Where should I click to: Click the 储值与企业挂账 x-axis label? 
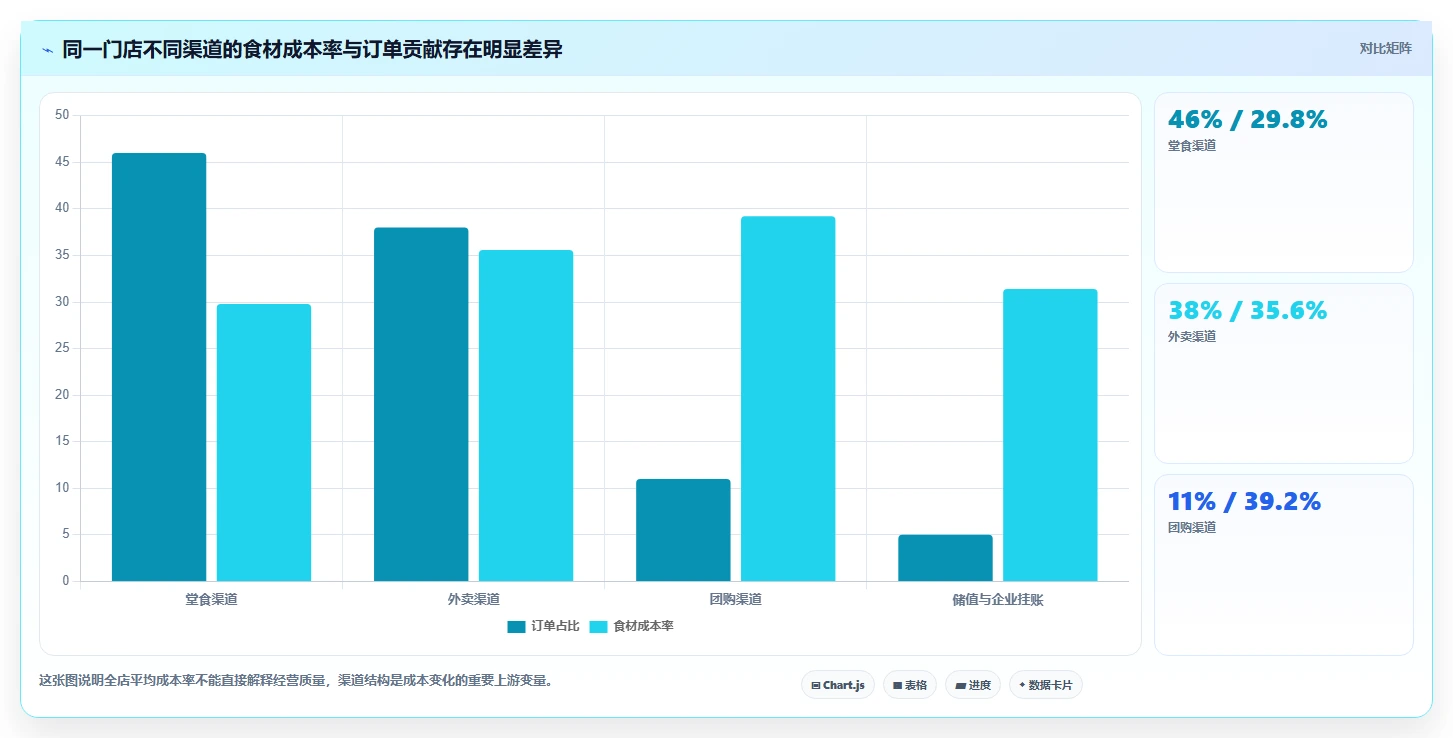998,599
